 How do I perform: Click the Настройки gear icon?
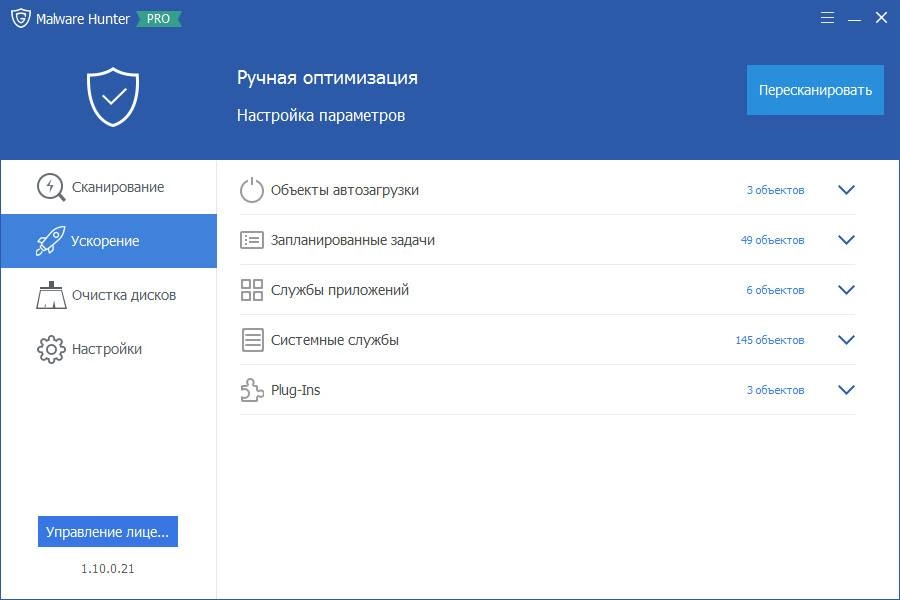51,349
